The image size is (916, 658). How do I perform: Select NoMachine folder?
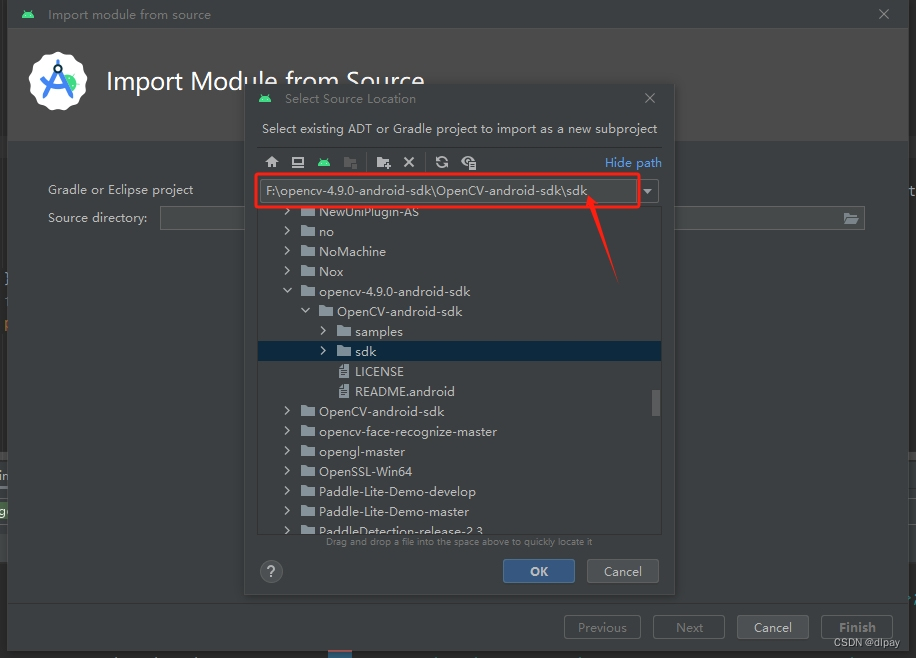(459, 251)
